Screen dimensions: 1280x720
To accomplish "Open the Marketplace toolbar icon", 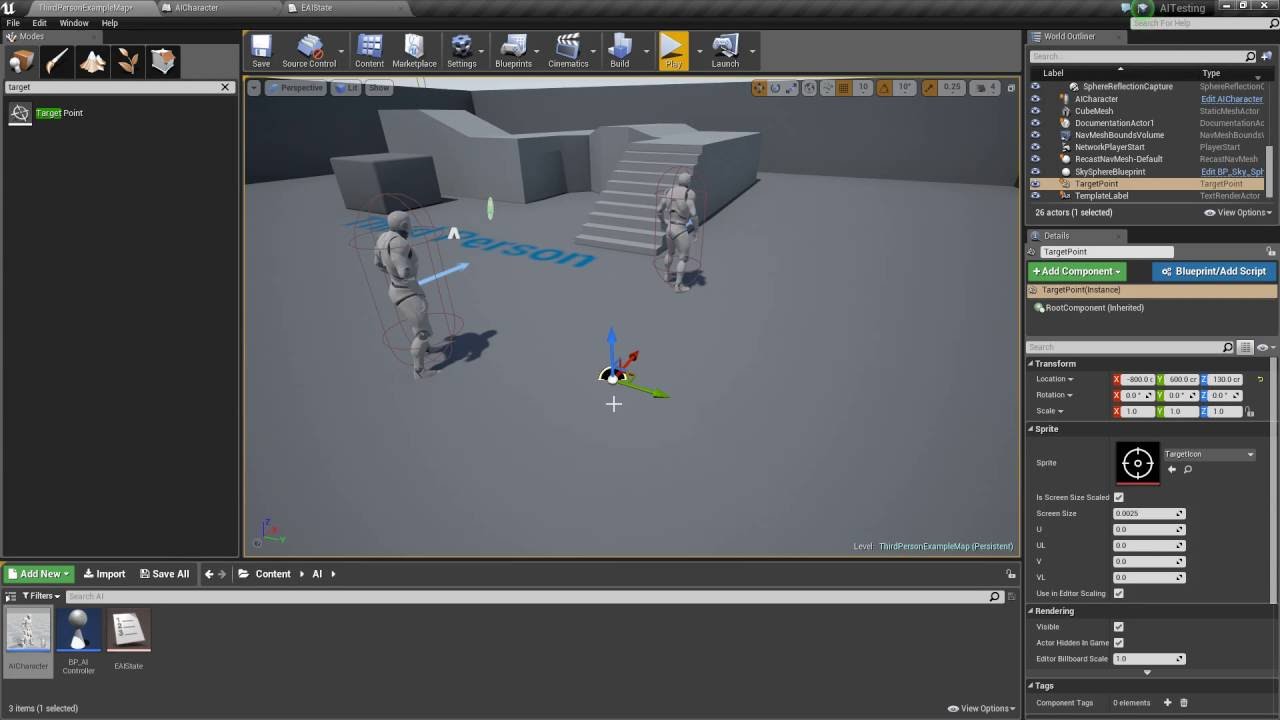I will [x=414, y=51].
